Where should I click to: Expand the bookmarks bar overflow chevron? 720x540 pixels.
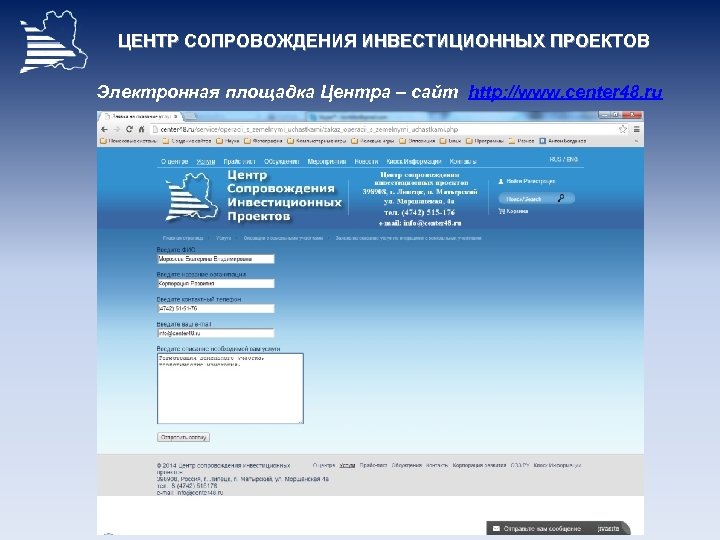[x=636, y=141]
